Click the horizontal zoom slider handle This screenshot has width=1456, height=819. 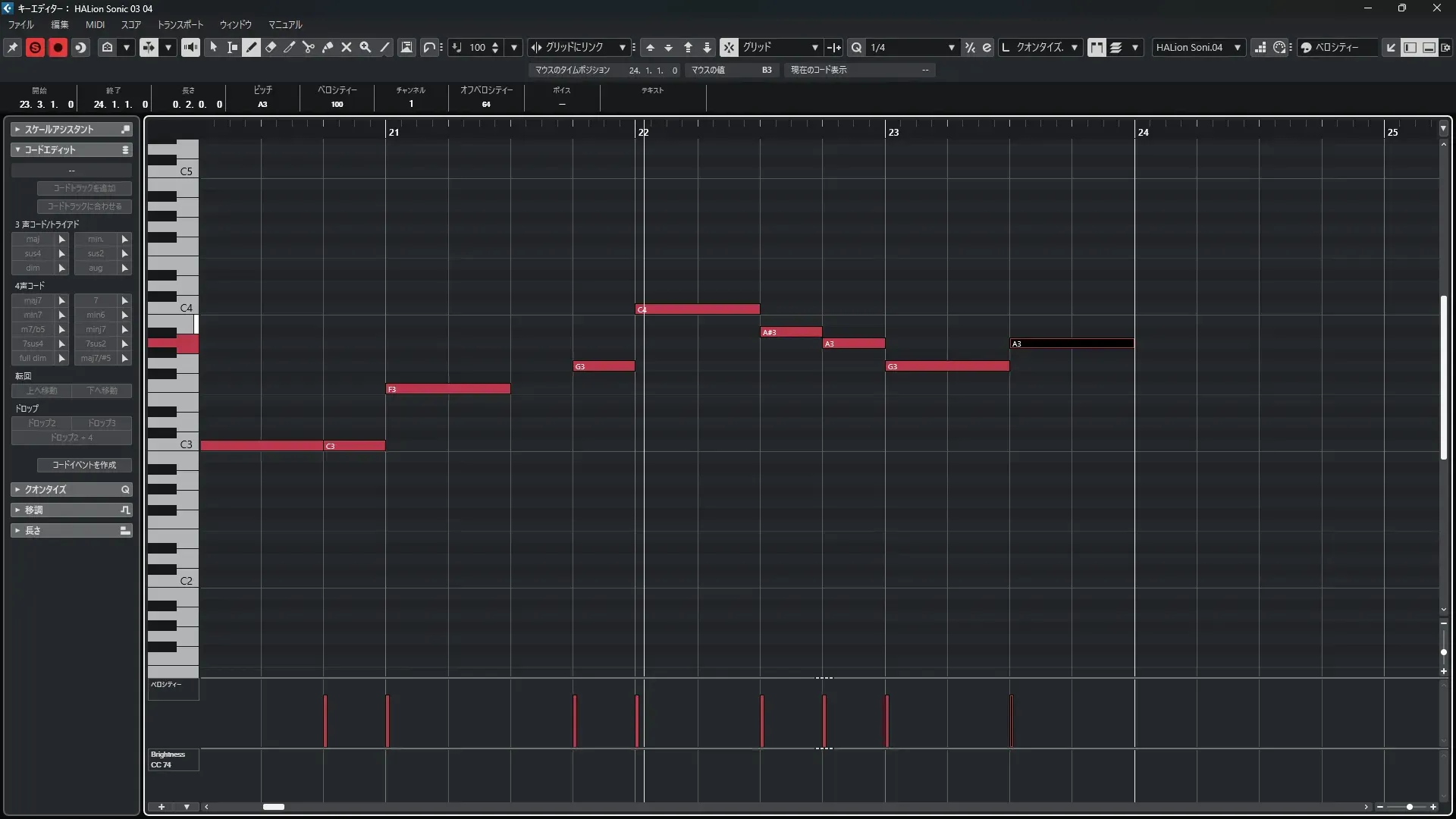click(1409, 807)
